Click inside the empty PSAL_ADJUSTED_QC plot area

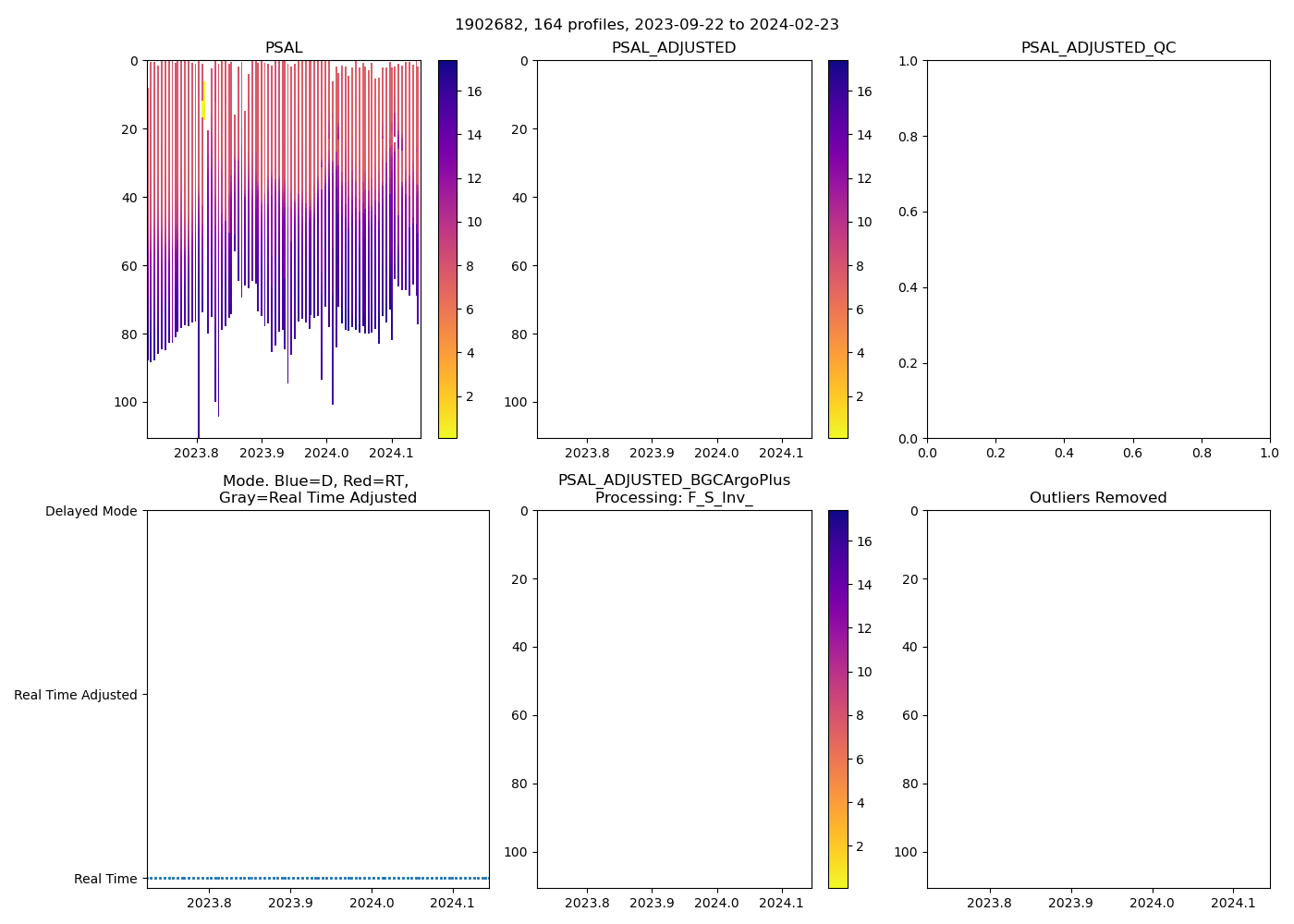(1098, 249)
